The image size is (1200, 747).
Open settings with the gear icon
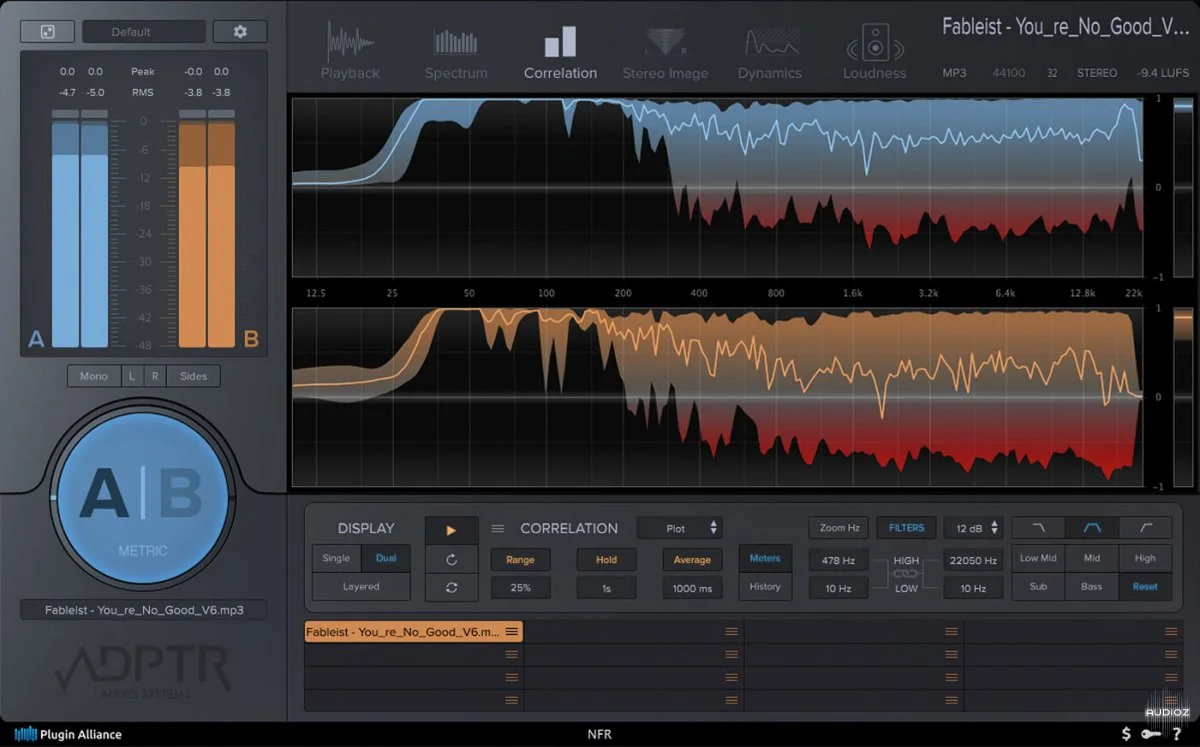click(x=240, y=32)
